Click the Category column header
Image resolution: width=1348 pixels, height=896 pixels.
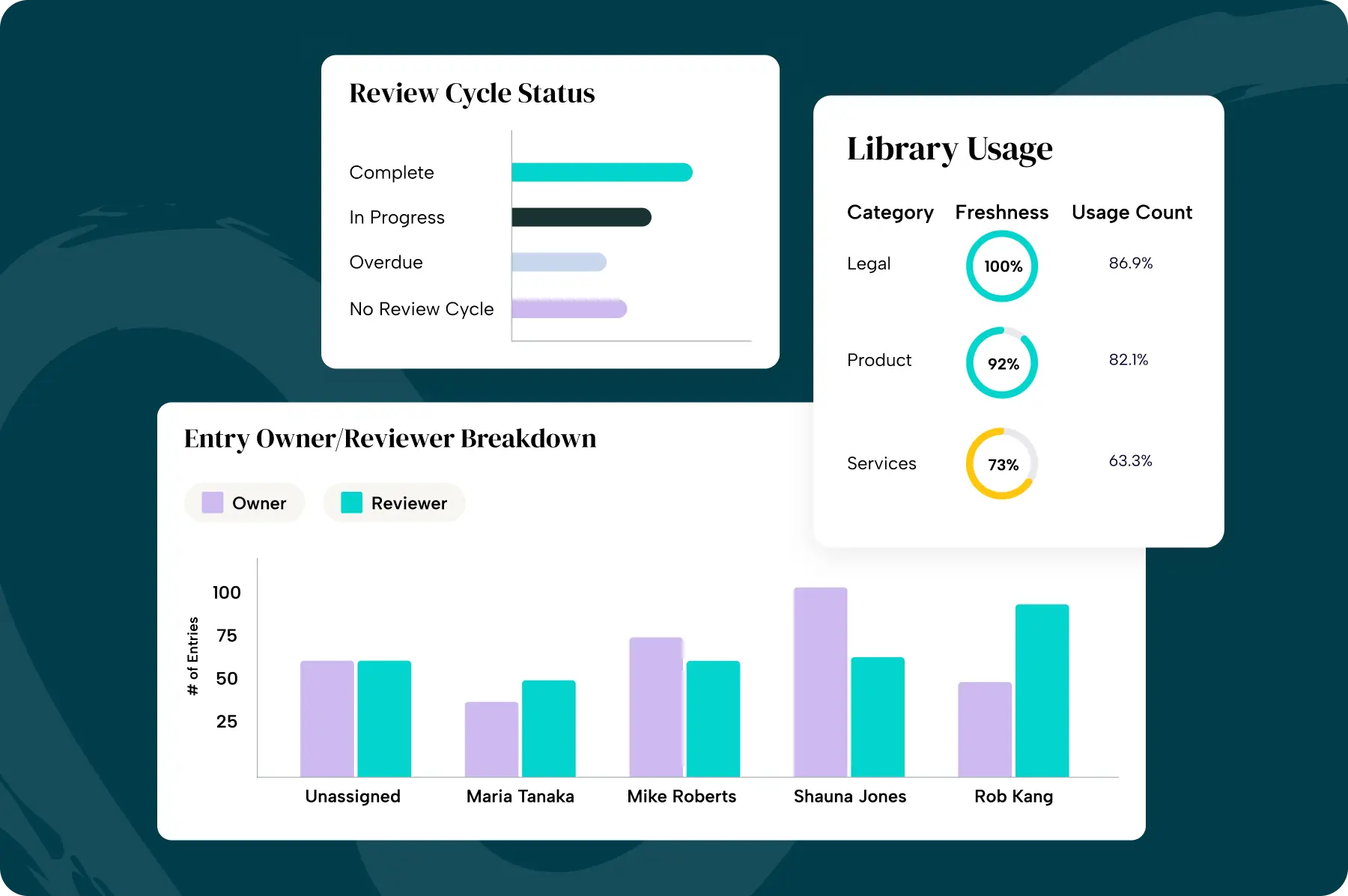pos(890,213)
